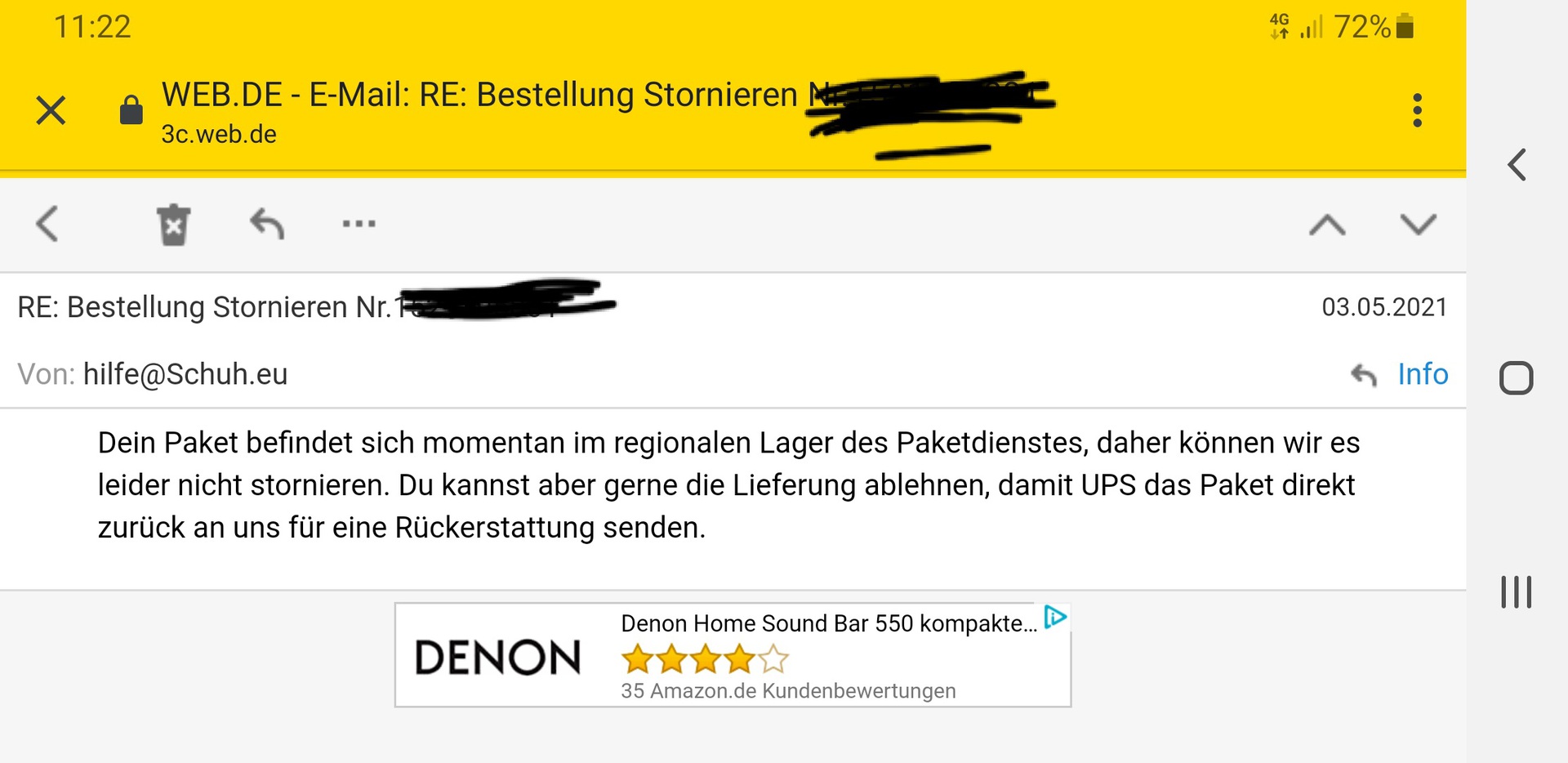Screen dimensions: 1568x763
Task: Delete this email with trash icon
Action: point(173,225)
